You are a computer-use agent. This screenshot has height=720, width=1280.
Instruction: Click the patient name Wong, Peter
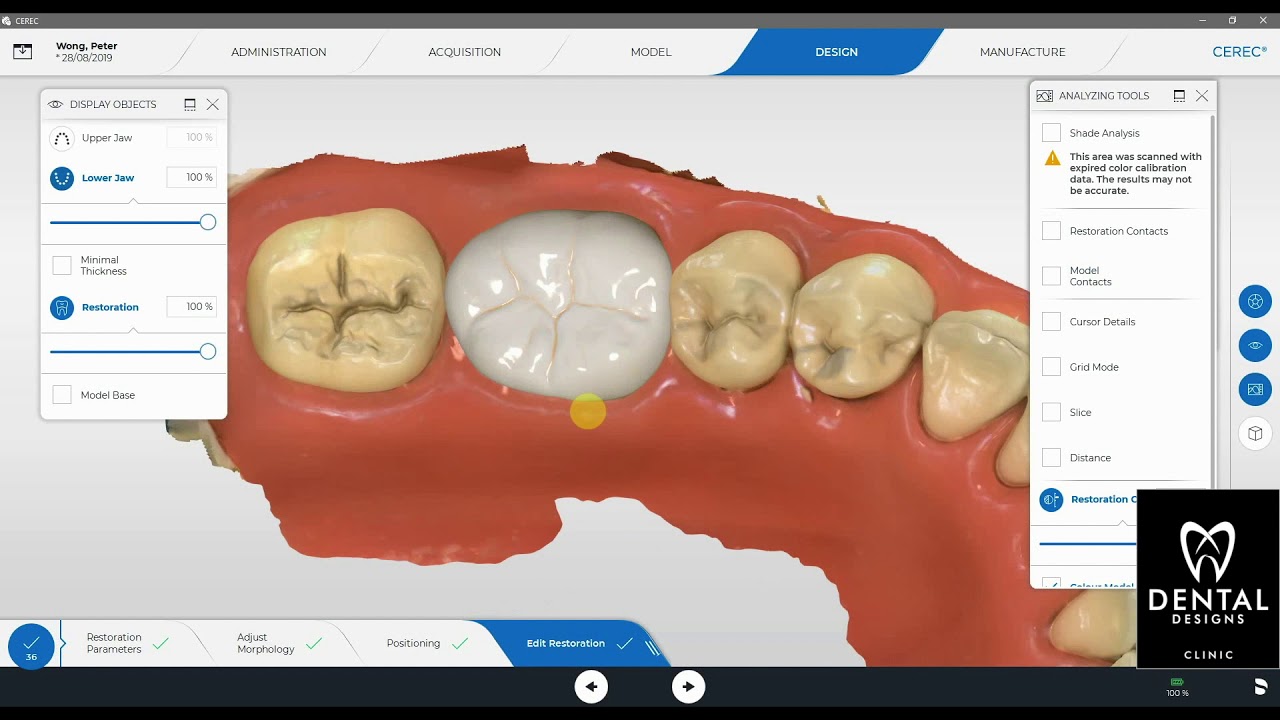86,46
